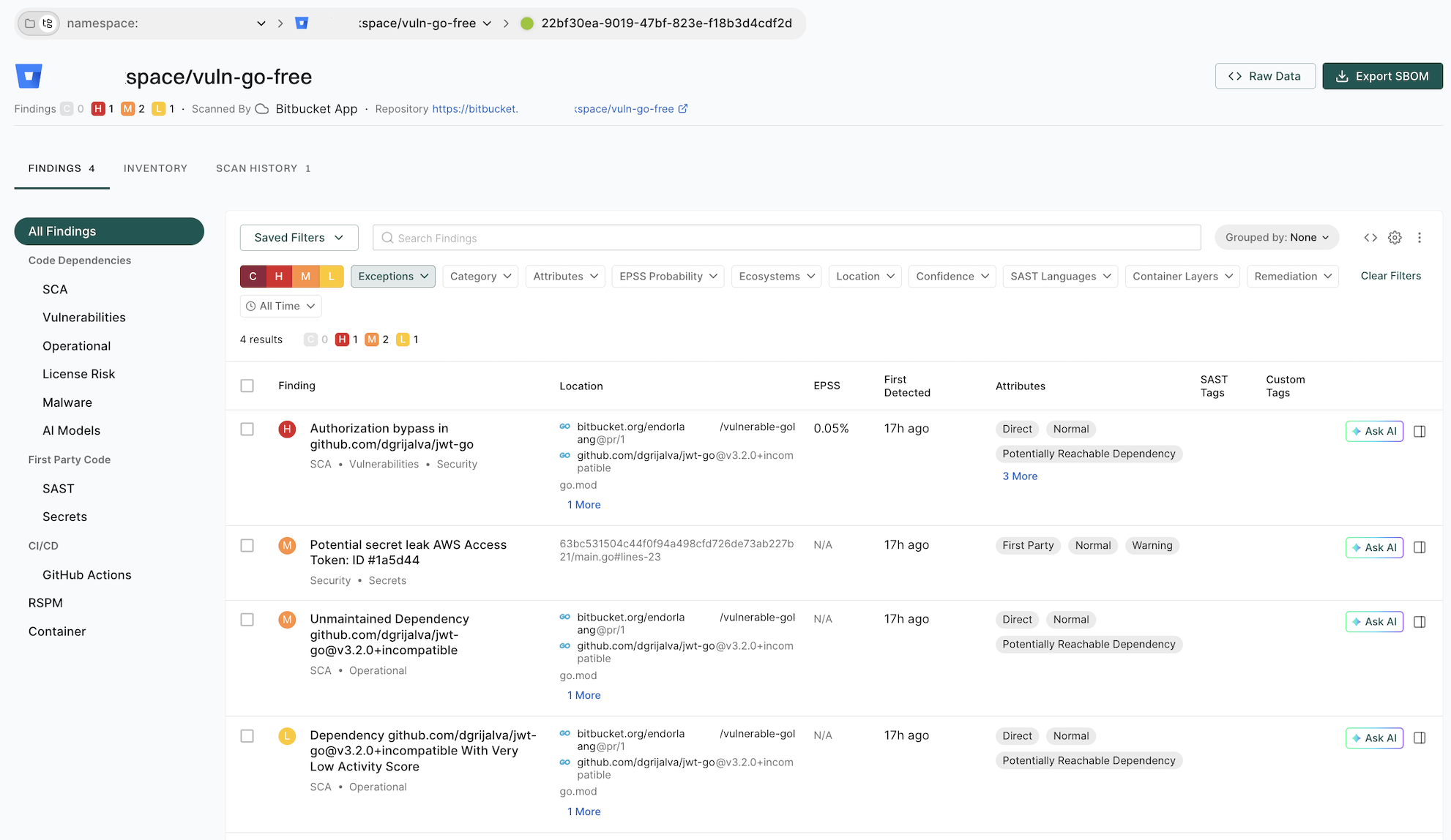Open the Scan History tab
Viewport: 1451px width, 840px height.
click(x=263, y=168)
